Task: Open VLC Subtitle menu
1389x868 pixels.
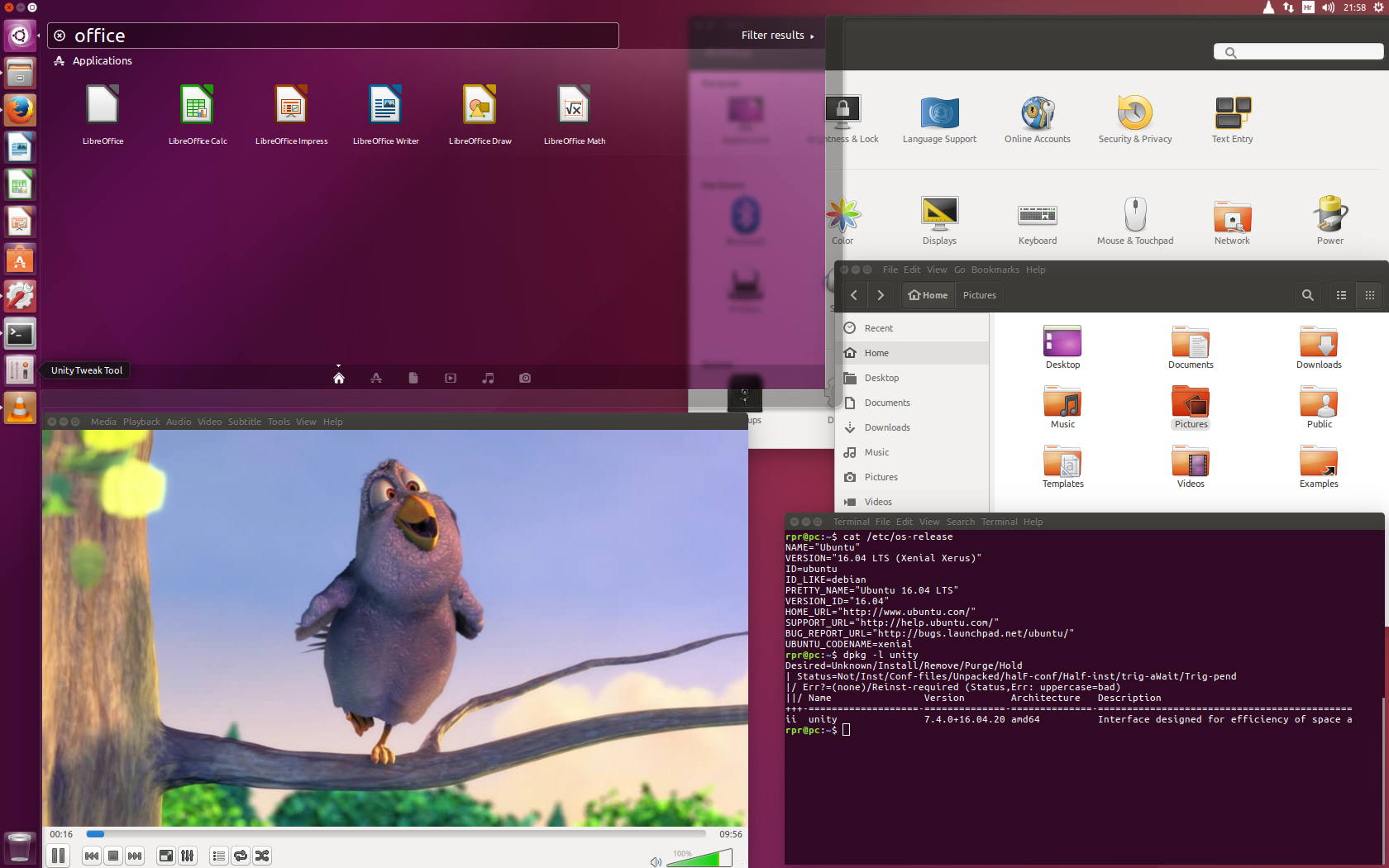Action: [x=244, y=422]
